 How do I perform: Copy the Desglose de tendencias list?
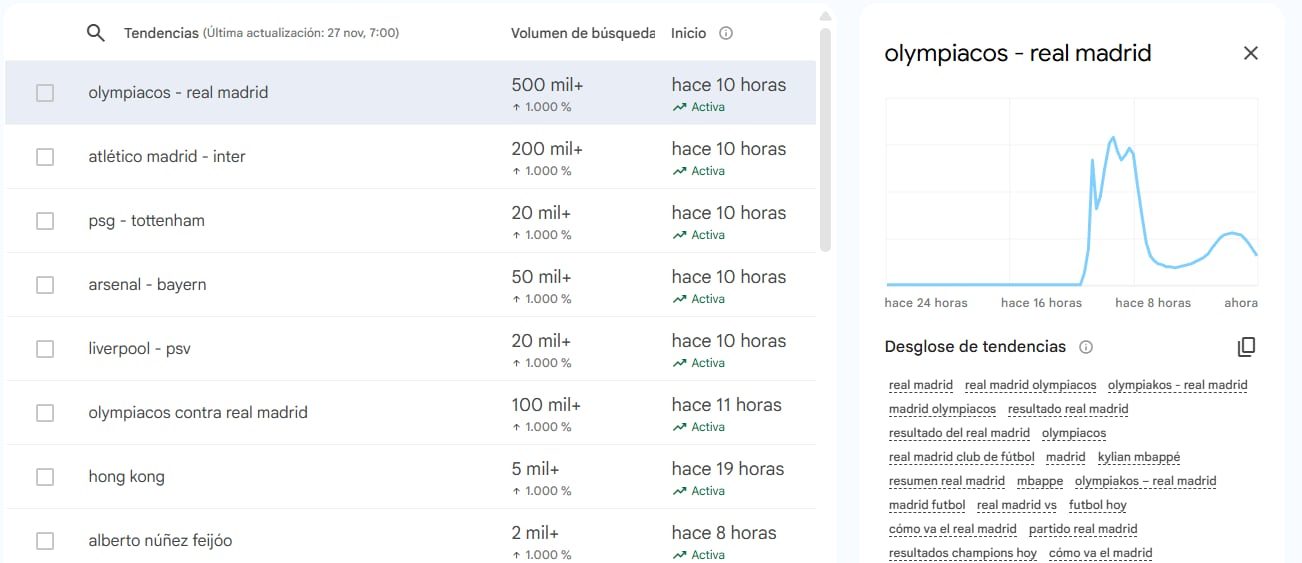(1246, 347)
